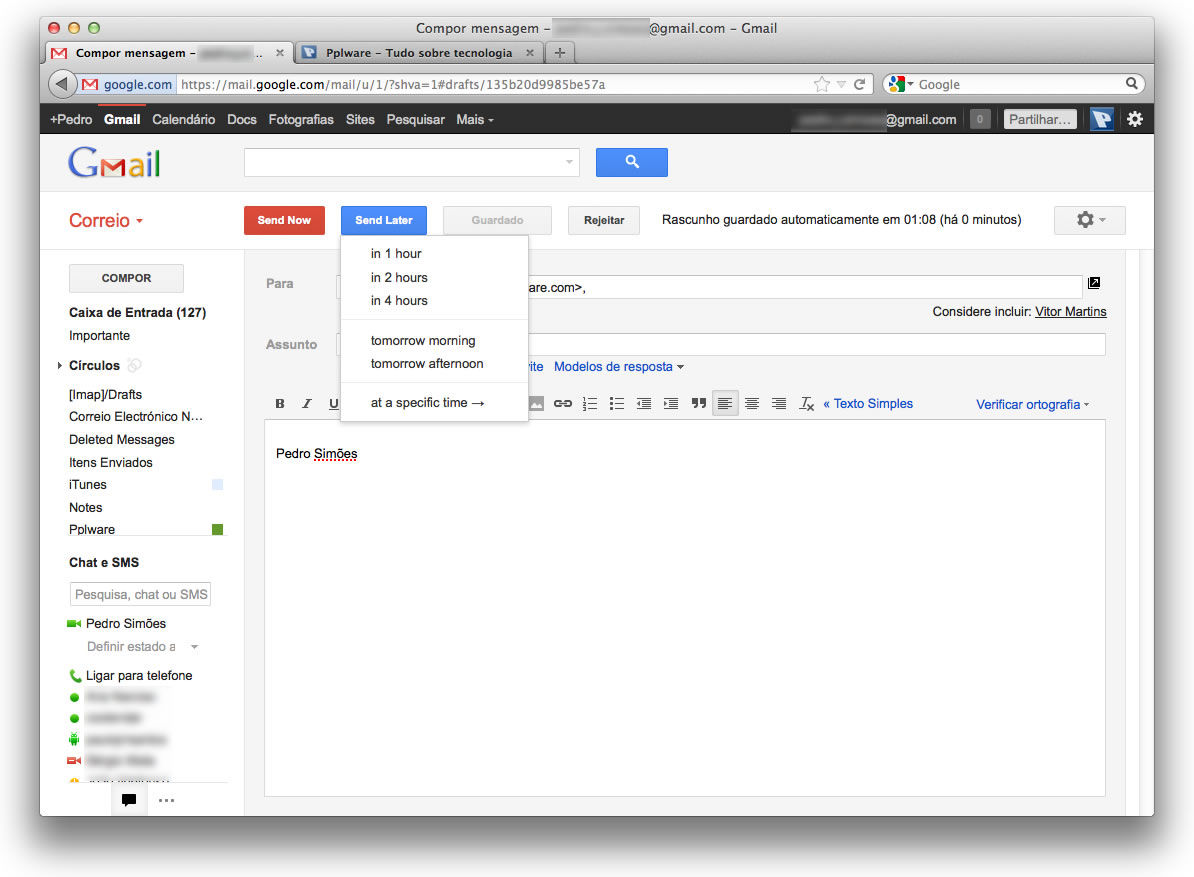Start a numbered list
1194x877 pixels.
tap(590, 403)
